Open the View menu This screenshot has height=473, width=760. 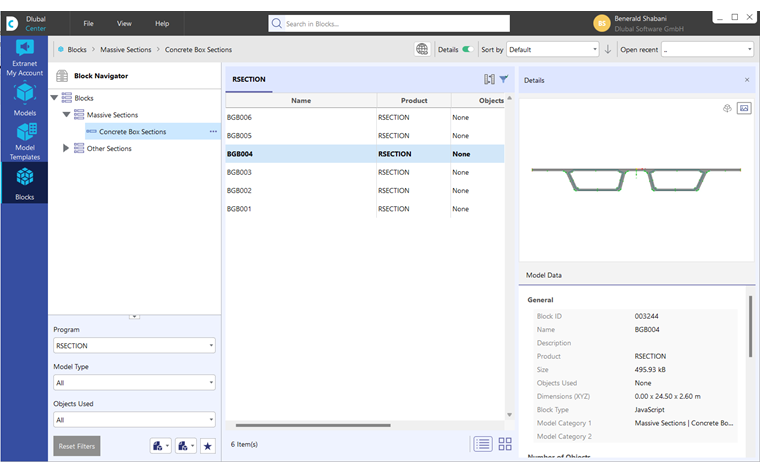124,23
